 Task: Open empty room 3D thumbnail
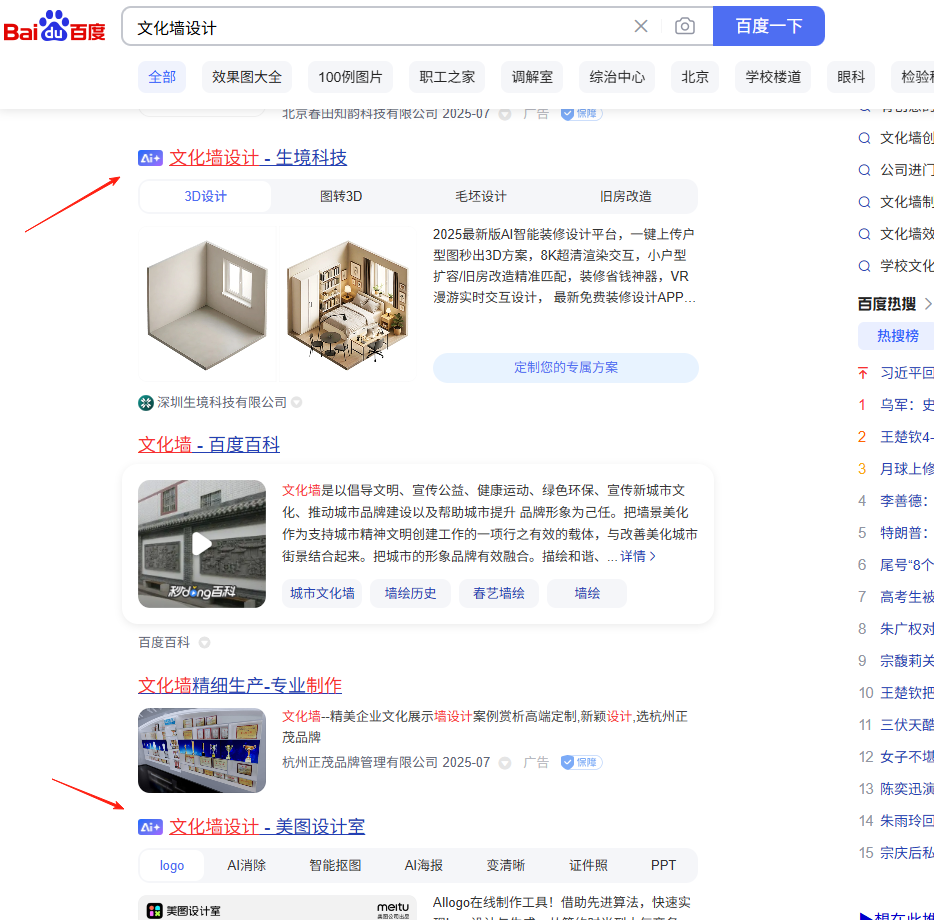point(207,304)
